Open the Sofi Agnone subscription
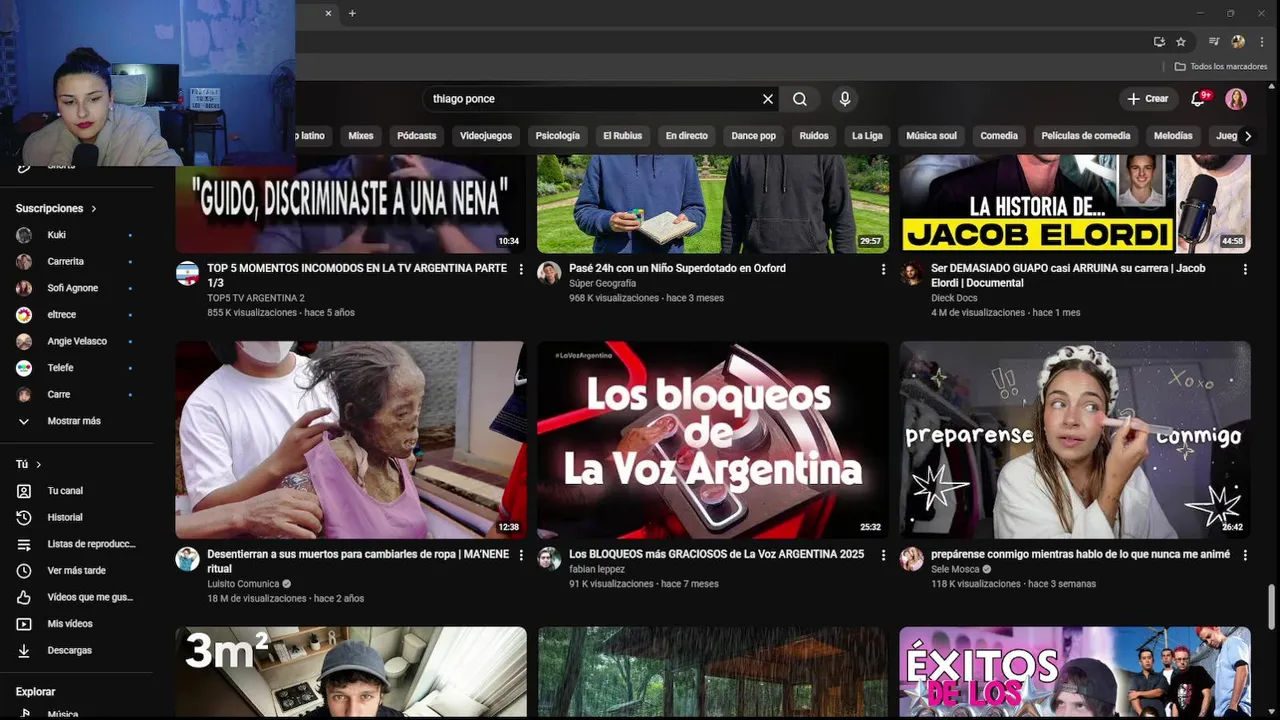This screenshot has width=1280, height=720. 75,288
